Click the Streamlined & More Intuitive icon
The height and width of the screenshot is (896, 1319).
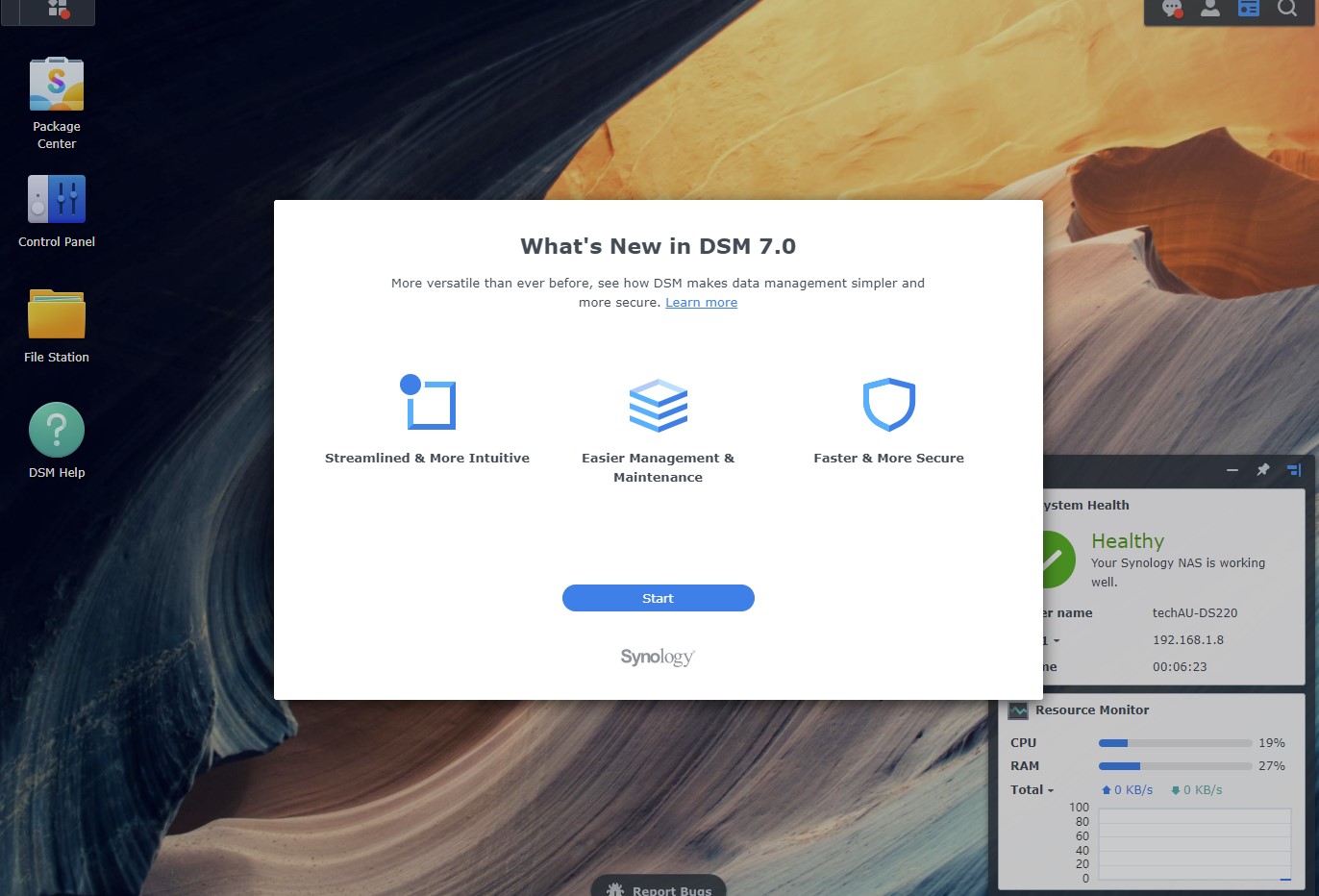click(427, 402)
